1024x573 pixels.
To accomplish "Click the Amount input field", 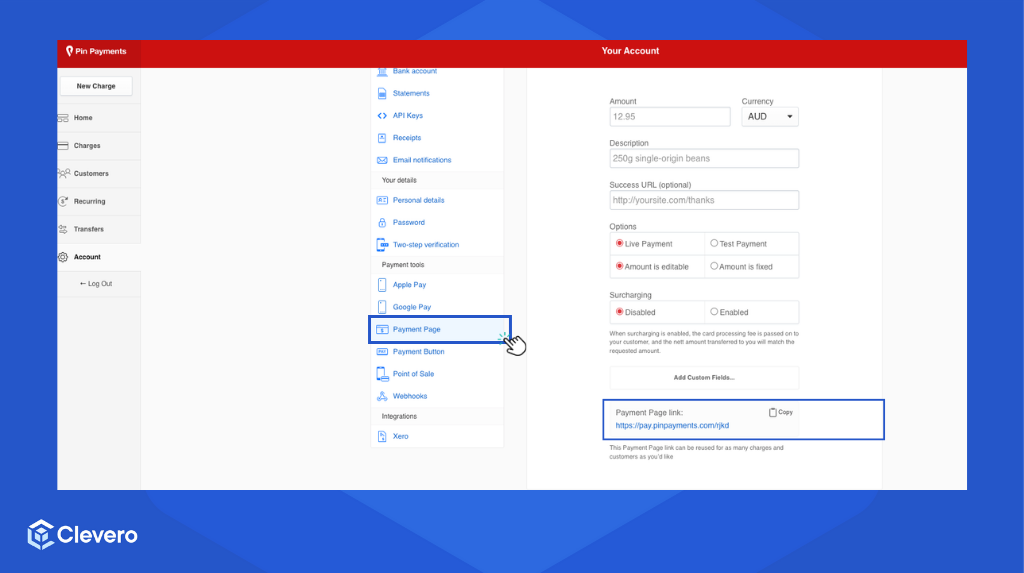I will coord(670,117).
